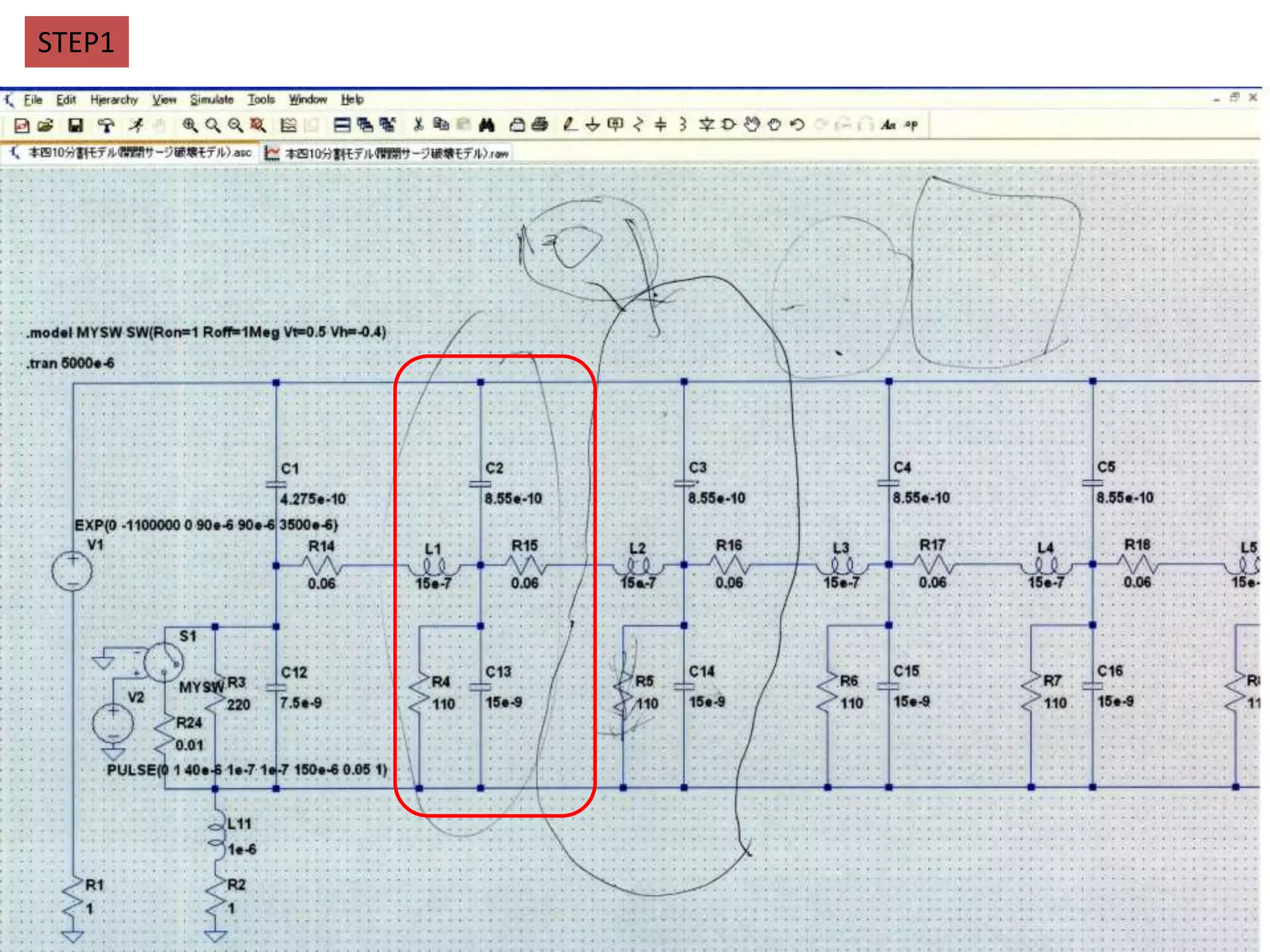This screenshot has height=952, width=1270.
Task: Click the Run simulation (running man) icon
Action: (136, 125)
